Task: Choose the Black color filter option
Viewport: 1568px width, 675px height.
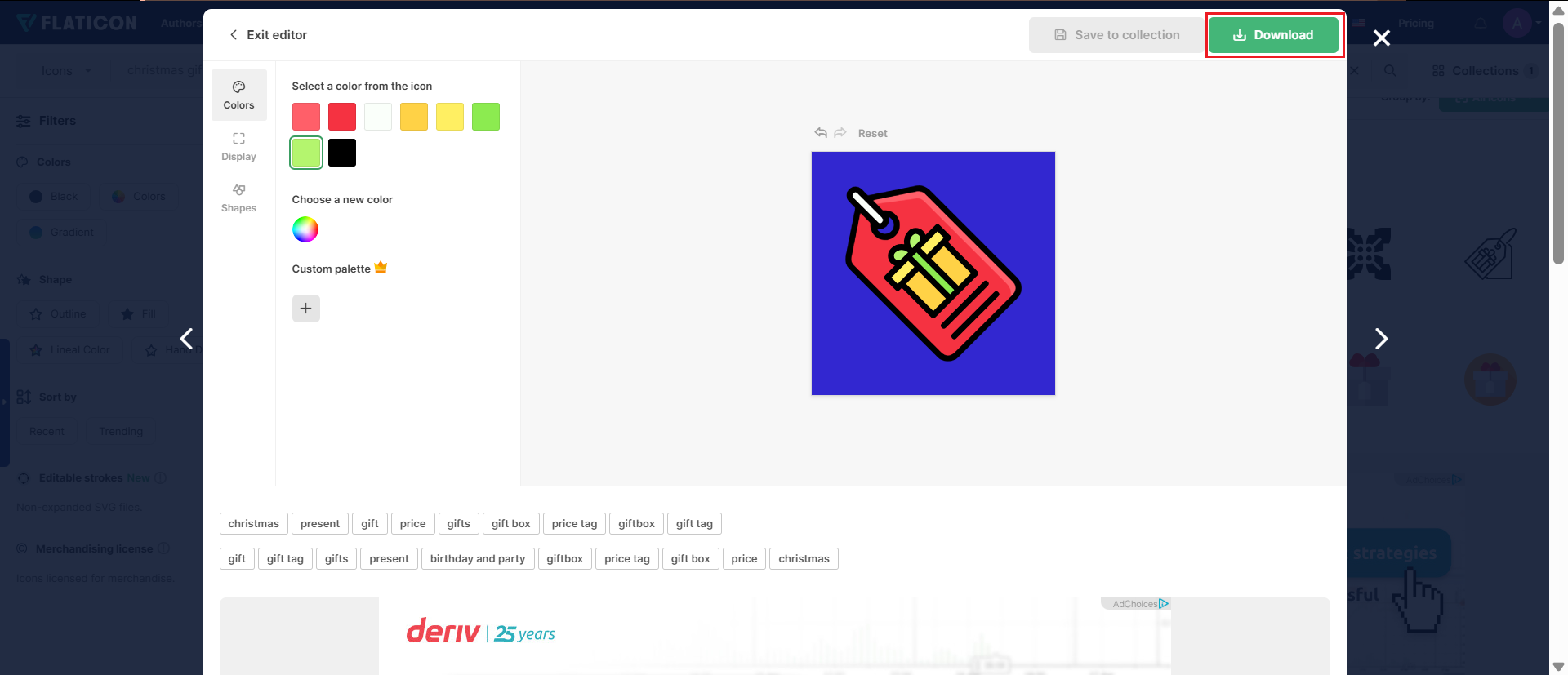Action: pos(54,197)
